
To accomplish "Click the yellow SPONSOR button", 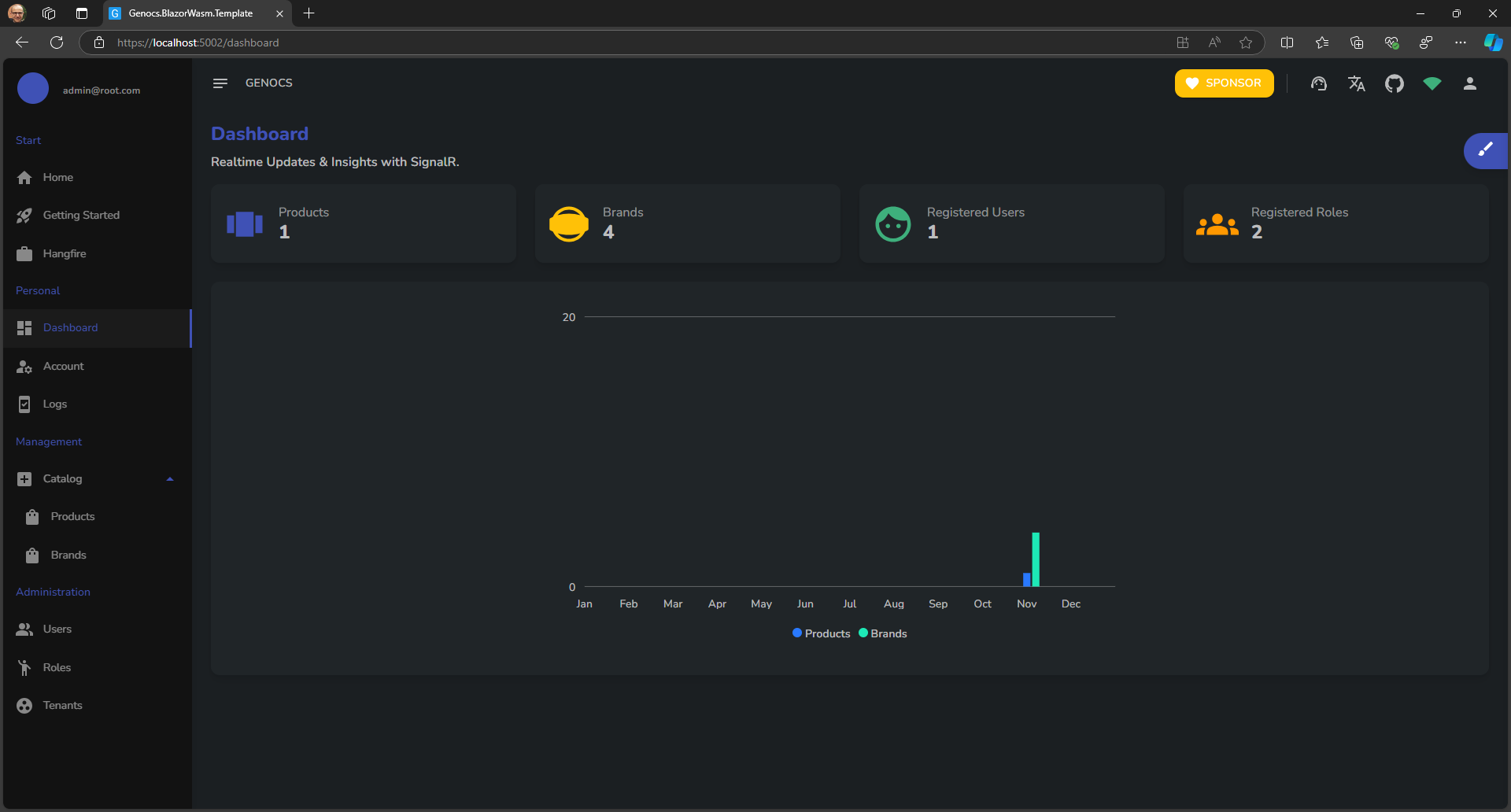I will click(x=1224, y=83).
